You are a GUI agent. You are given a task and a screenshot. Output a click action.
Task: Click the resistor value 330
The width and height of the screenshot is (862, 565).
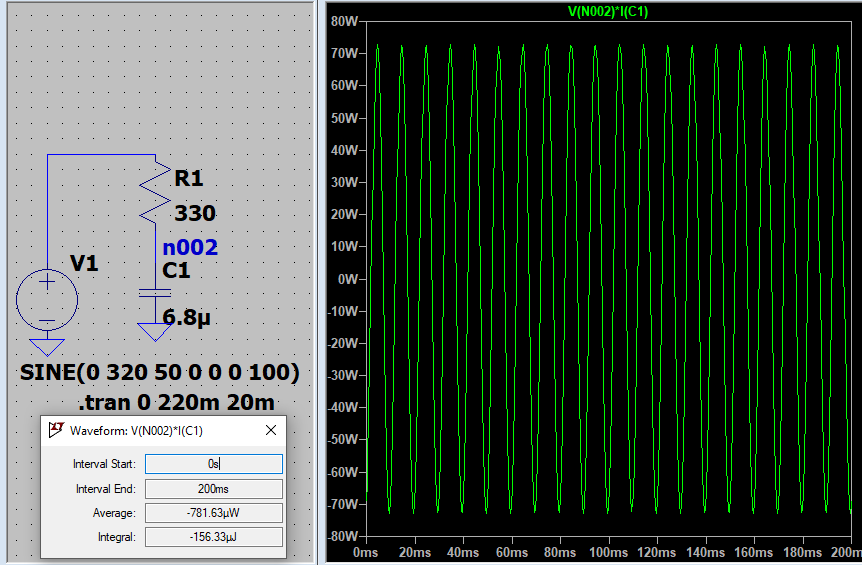(x=195, y=213)
